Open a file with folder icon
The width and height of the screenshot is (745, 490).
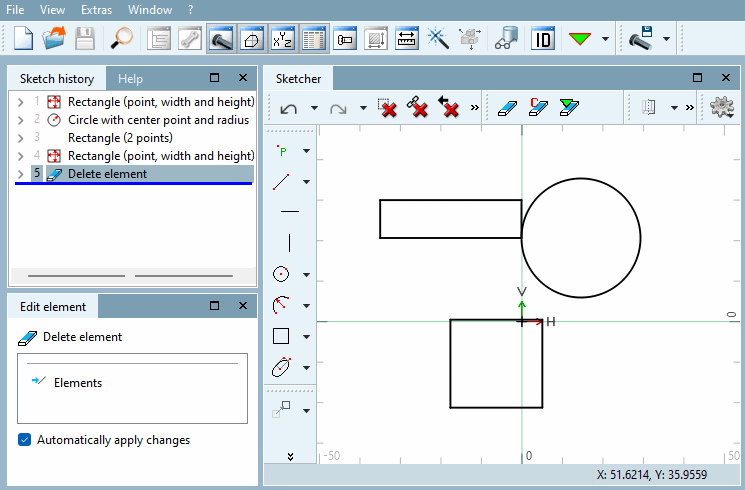click(x=54, y=38)
